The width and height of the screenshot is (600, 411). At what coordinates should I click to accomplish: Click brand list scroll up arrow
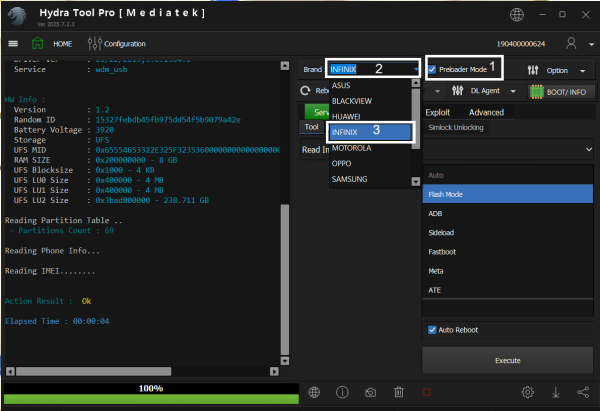[x=416, y=83]
